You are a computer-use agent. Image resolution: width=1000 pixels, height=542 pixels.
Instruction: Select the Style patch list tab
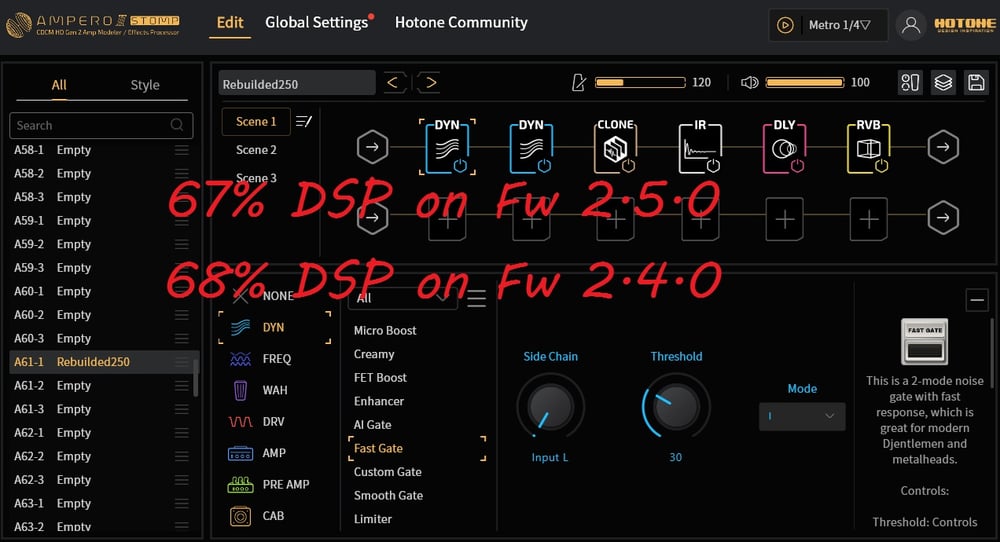pos(145,85)
